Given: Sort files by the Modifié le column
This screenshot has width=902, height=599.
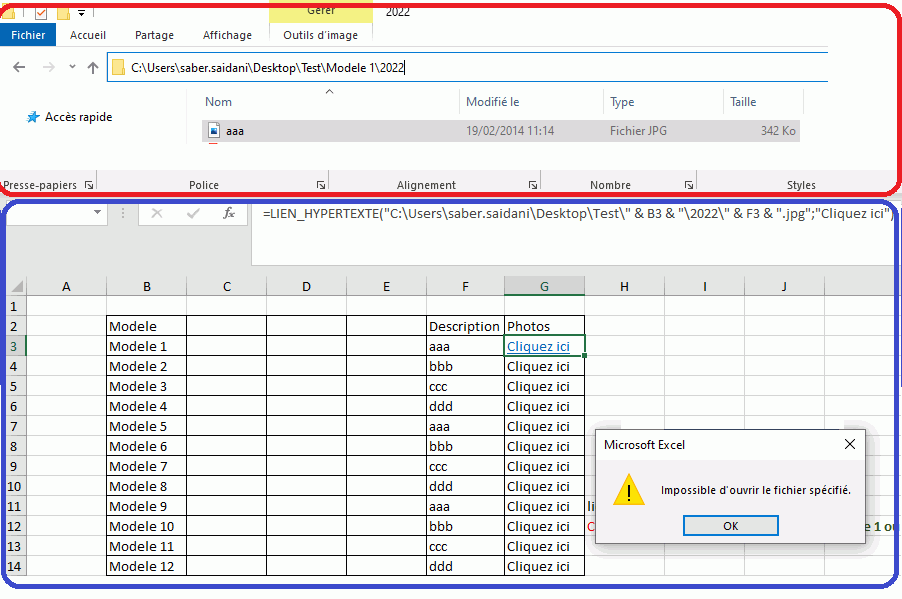Looking at the screenshot, I should pos(492,102).
